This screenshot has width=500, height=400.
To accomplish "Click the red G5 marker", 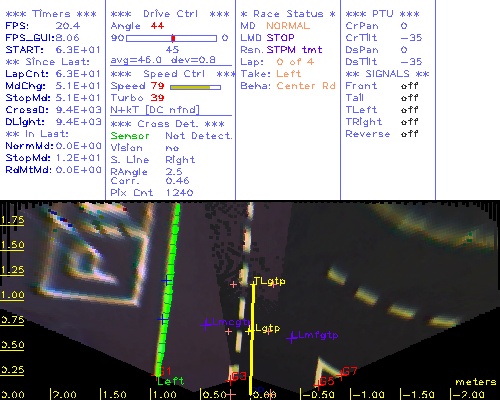I will point(325,382).
